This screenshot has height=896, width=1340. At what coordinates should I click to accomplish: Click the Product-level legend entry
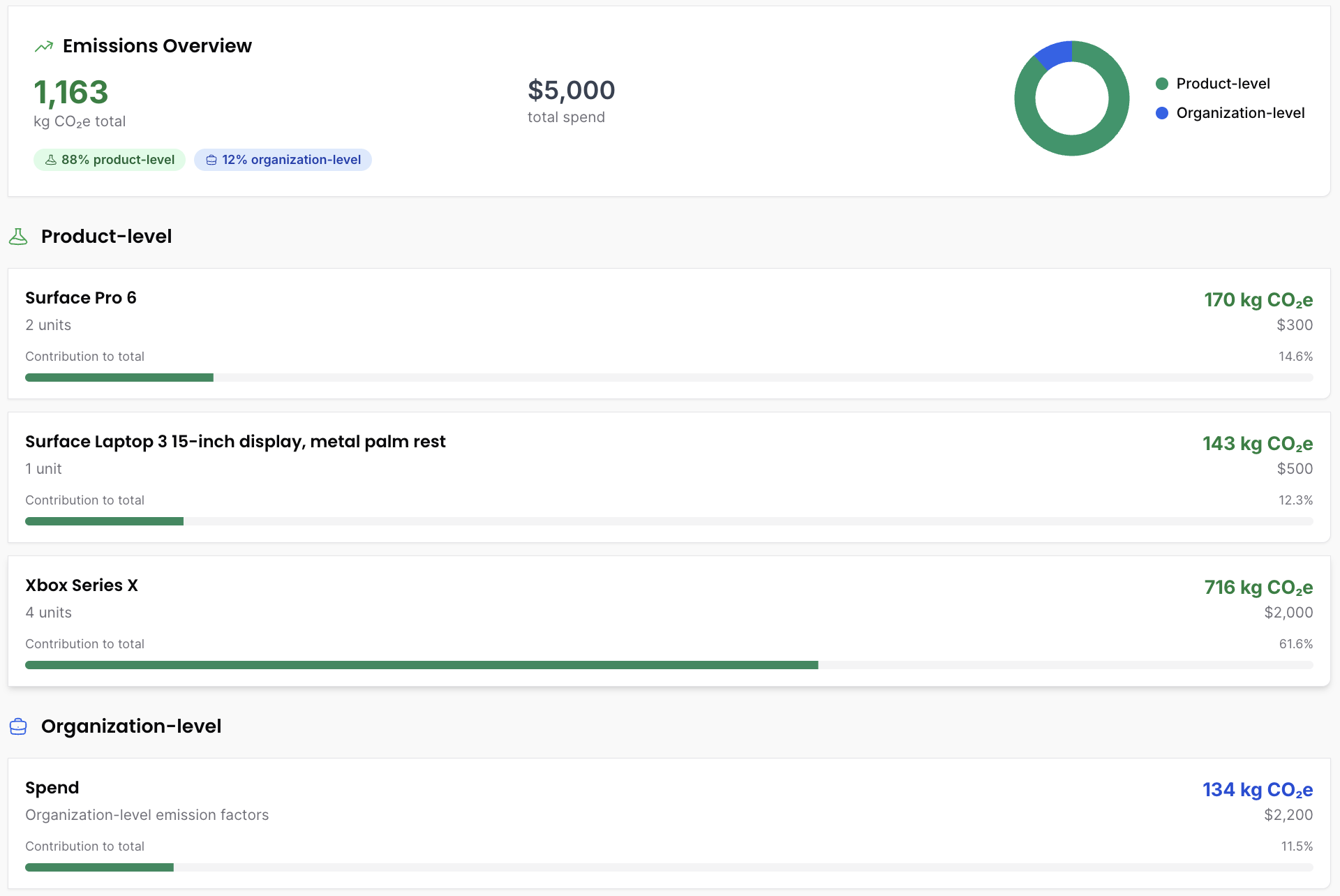tap(1213, 84)
